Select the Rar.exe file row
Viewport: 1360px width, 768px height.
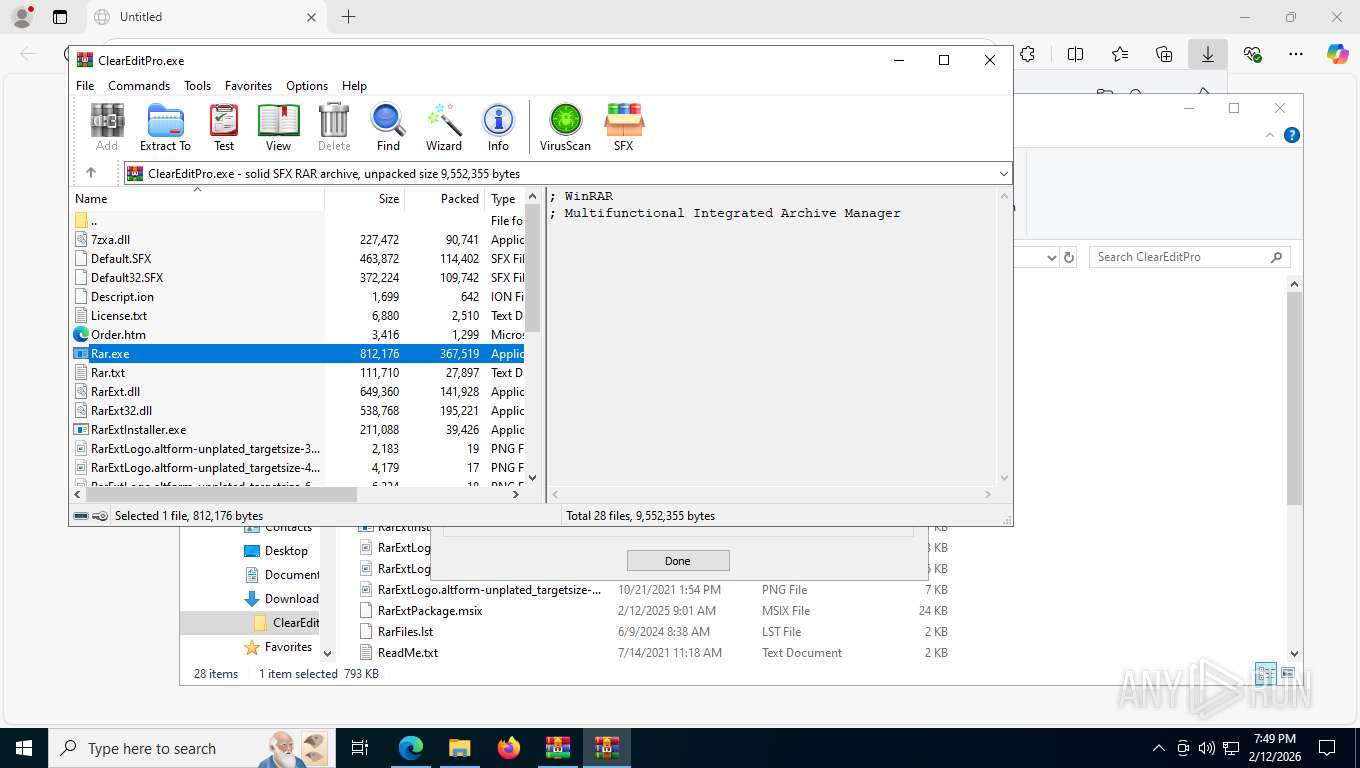pos(298,354)
